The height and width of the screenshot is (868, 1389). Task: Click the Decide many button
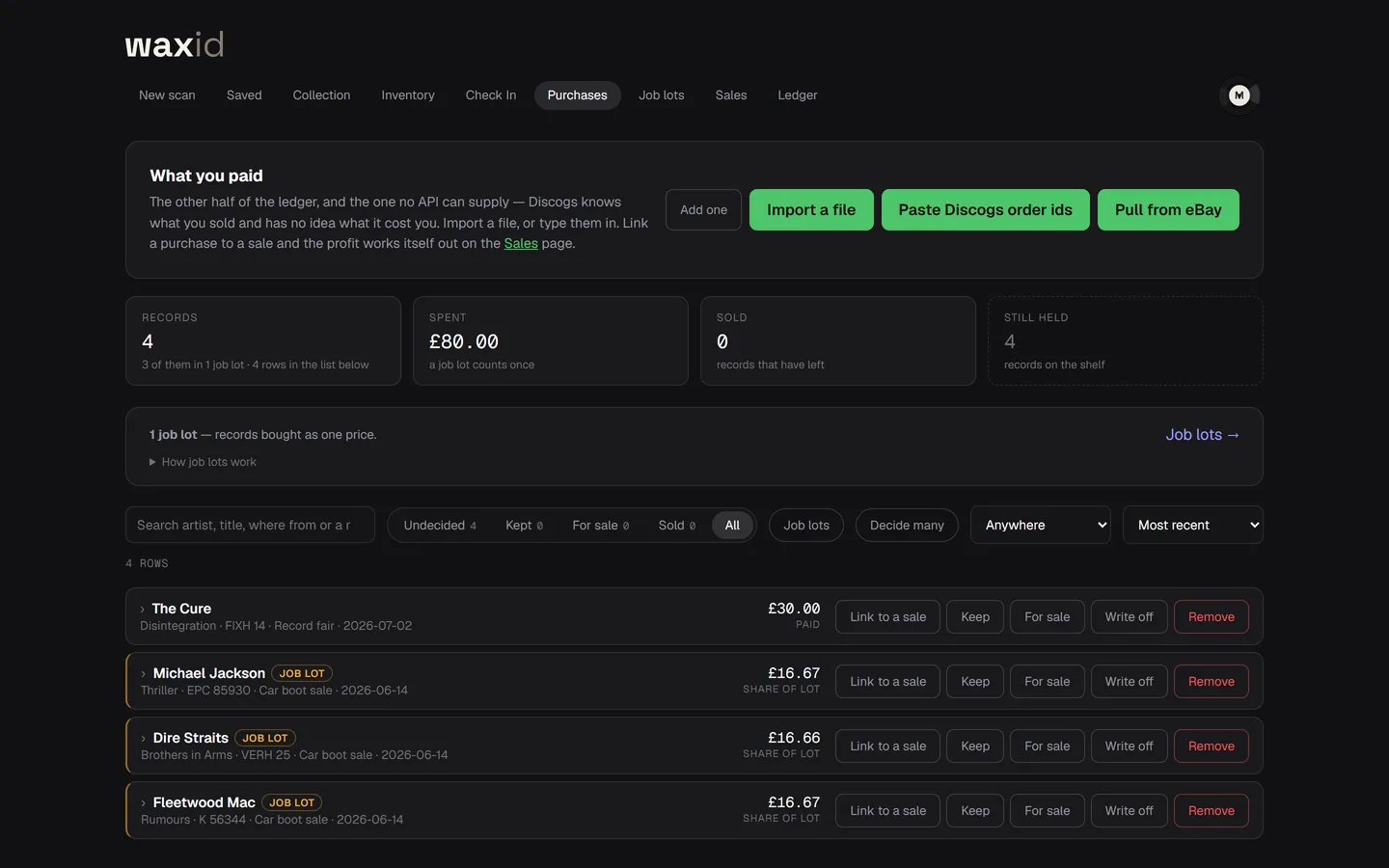(907, 526)
